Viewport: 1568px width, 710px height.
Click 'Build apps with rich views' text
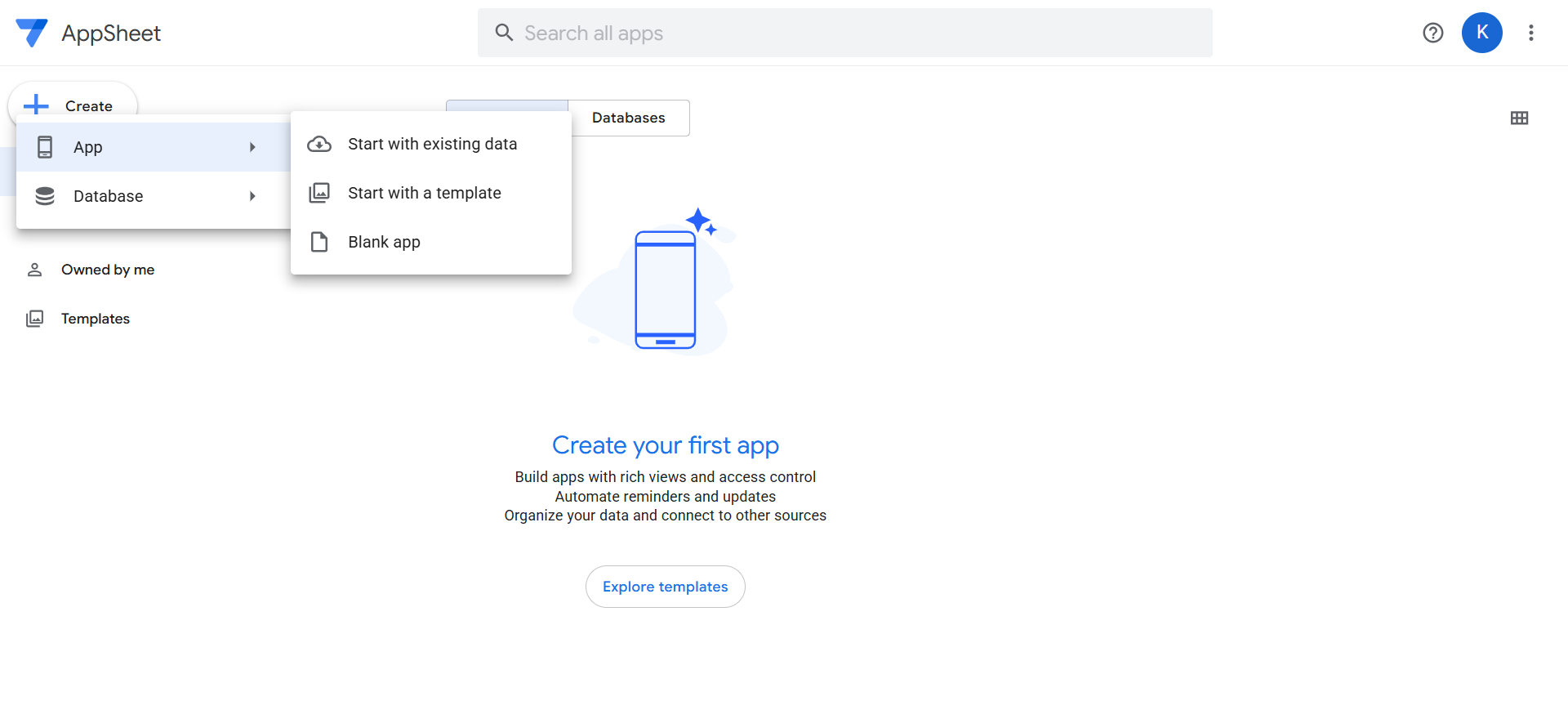click(x=666, y=477)
